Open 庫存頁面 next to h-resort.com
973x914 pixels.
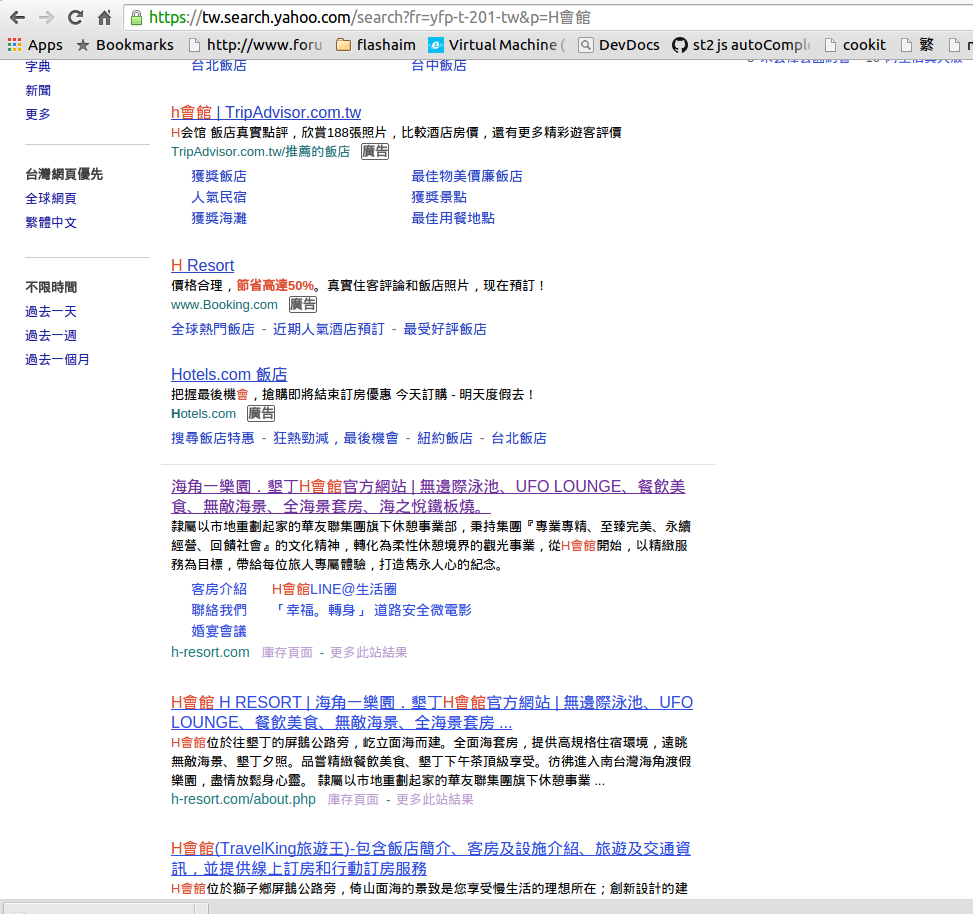pyautogui.click(x=287, y=653)
